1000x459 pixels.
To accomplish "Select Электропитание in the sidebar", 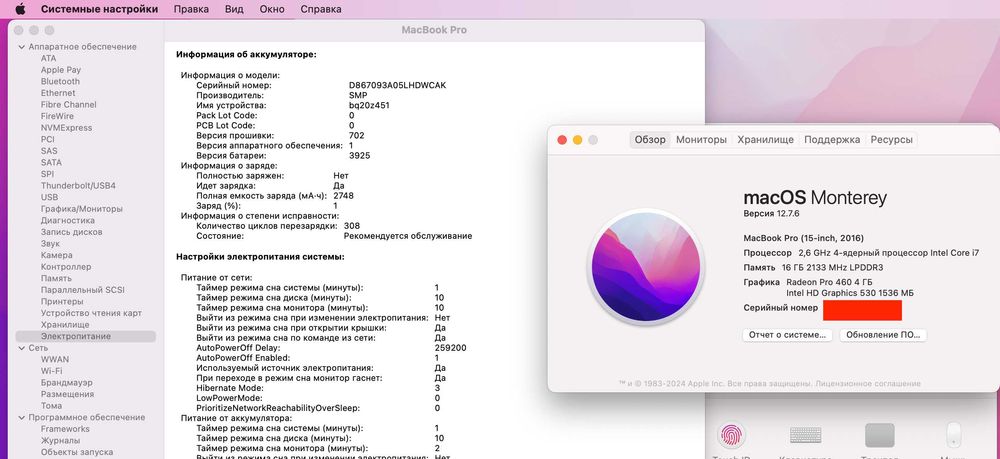I will tap(85, 336).
